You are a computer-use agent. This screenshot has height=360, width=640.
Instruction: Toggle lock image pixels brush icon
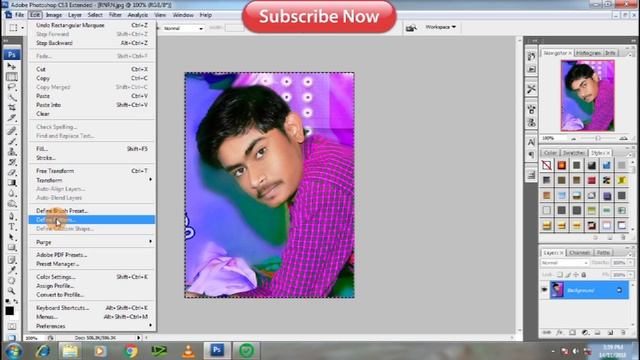pyautogui.click(x=568, y=275)
